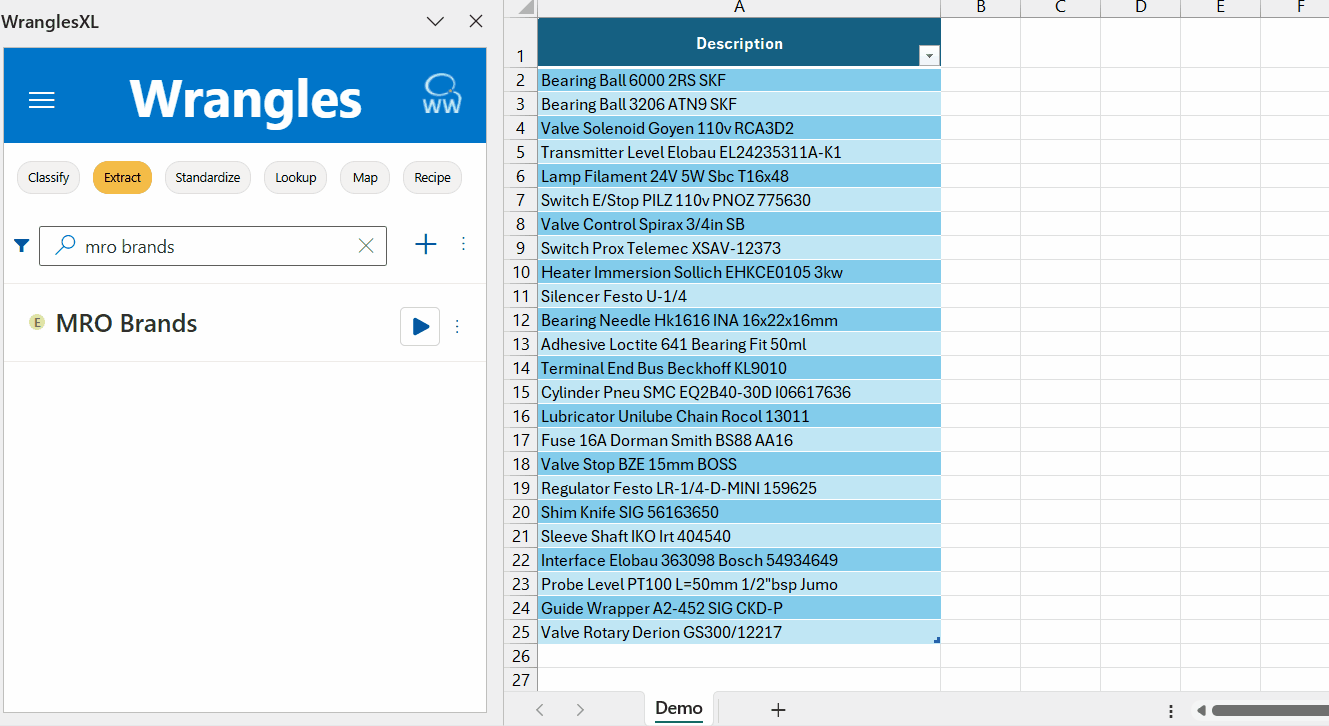Toggle the Extract filter chip
1329x726 pixels.
(122, 178)
